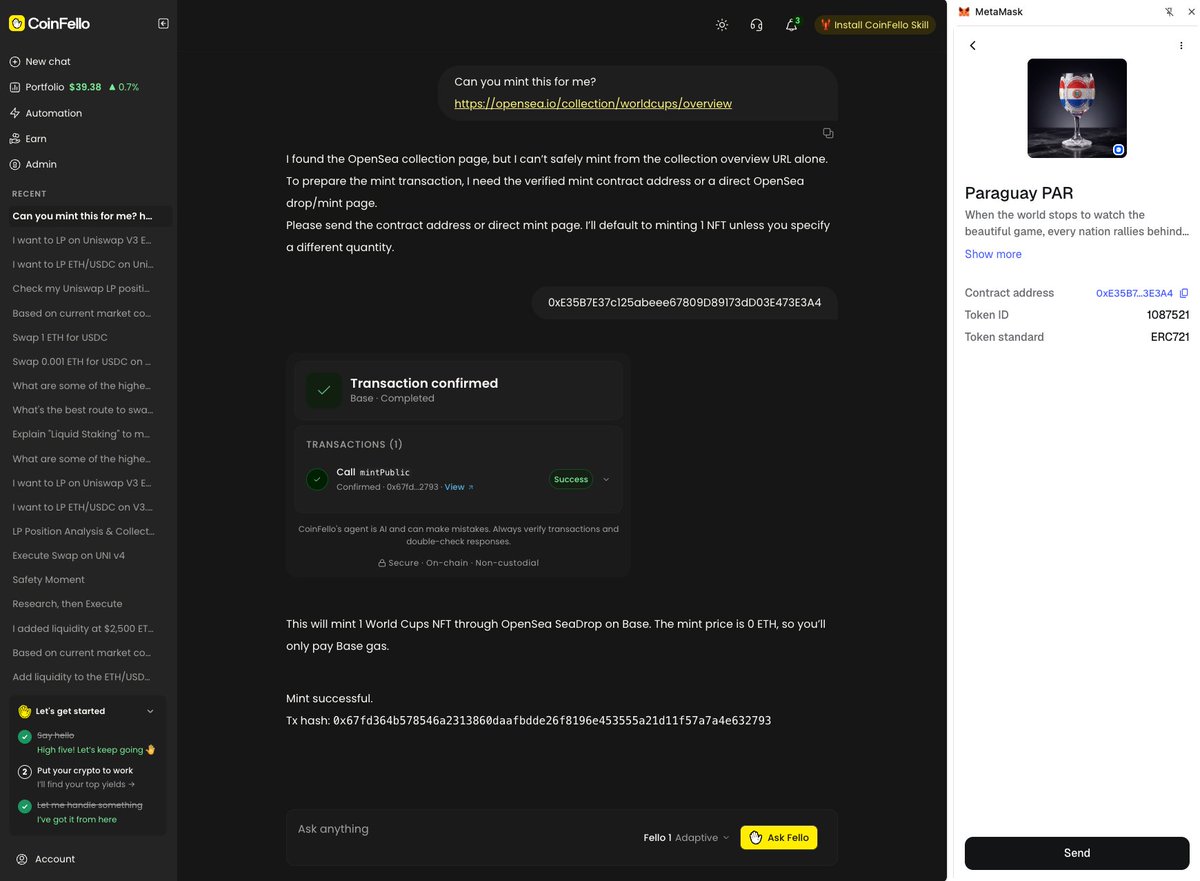Click the Send button in MetaMask

(1077, 853)
